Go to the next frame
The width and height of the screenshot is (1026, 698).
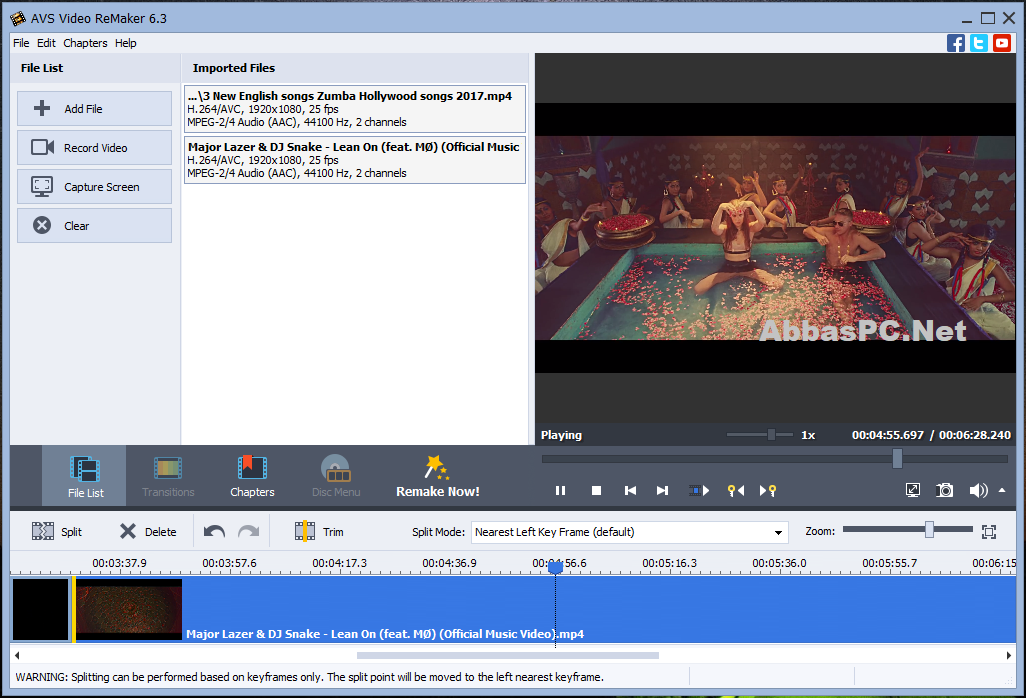click(x=662, y=491)
